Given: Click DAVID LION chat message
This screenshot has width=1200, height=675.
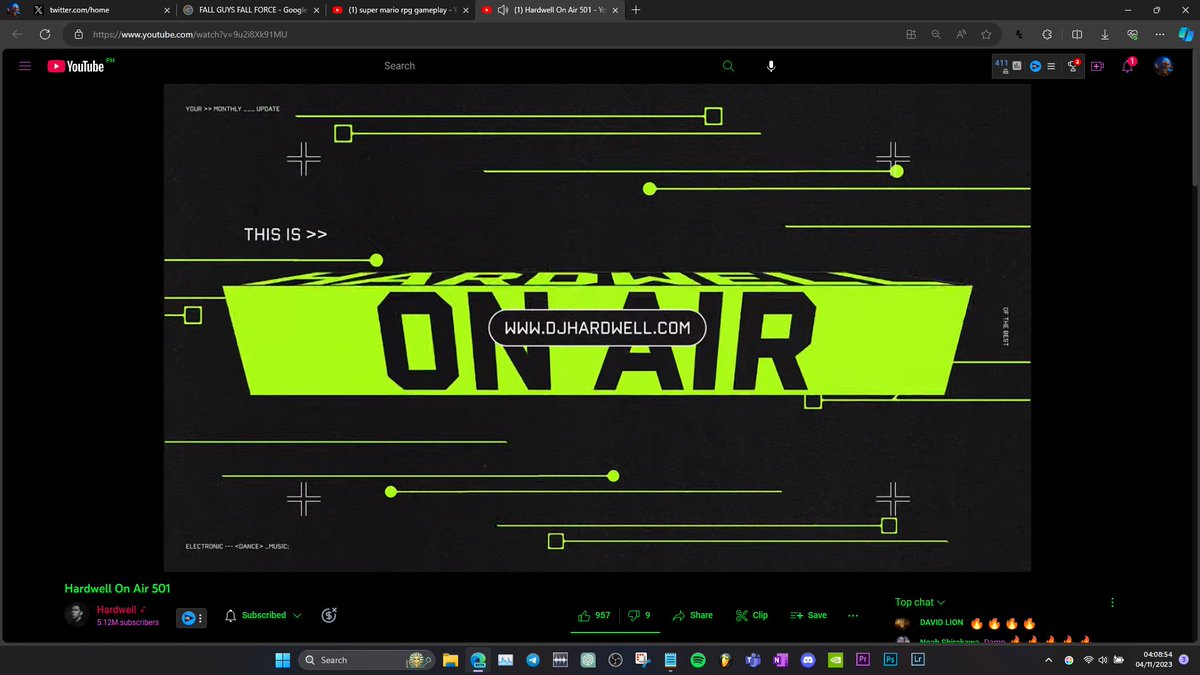Looking at the screenshot, I should (966, 622).
